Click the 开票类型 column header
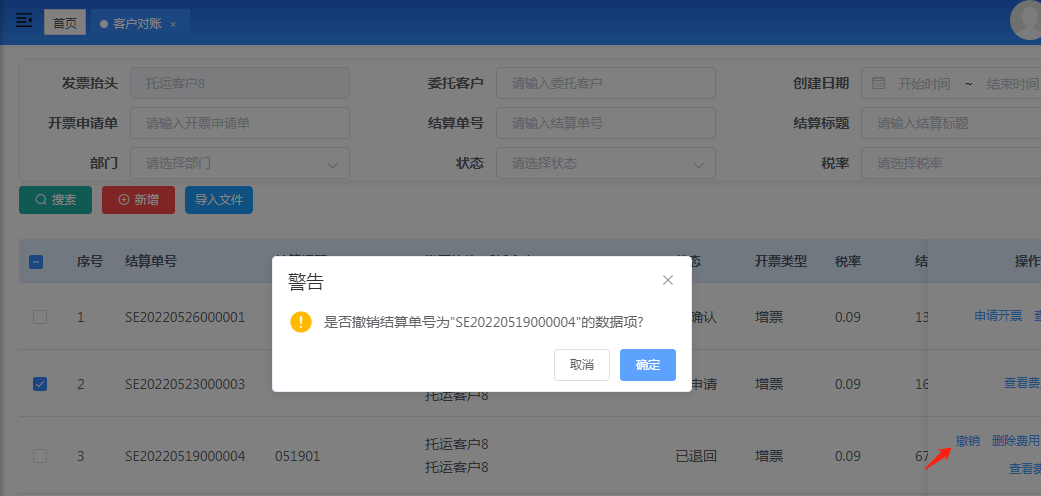Image resolution: width=1041 pixels, height=496 pixels. pos(781,261)
